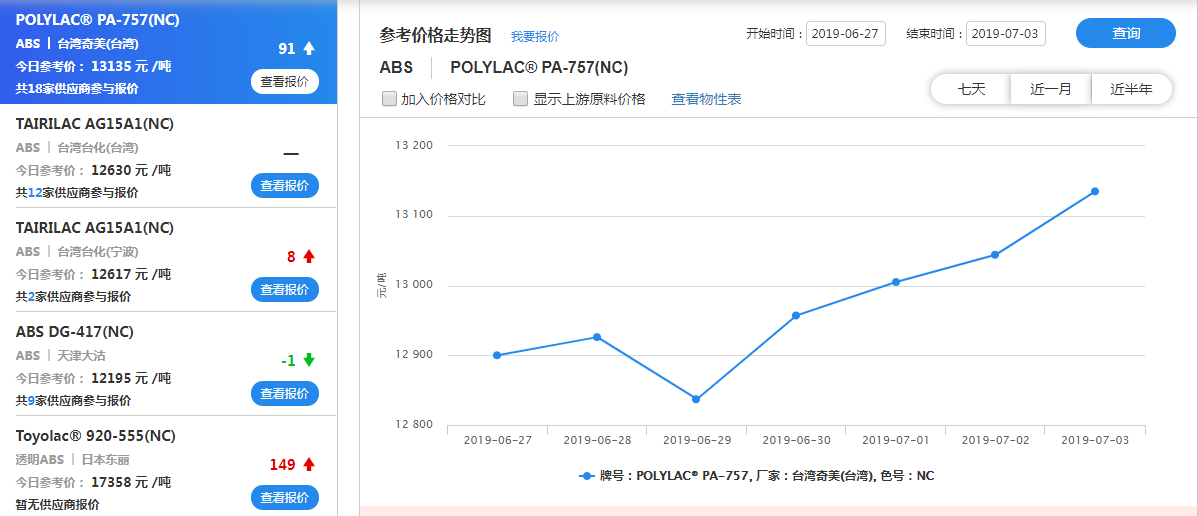The image size is (1198, 516).
Task: Open the 我要报价 link
Action: pos(535,36)
